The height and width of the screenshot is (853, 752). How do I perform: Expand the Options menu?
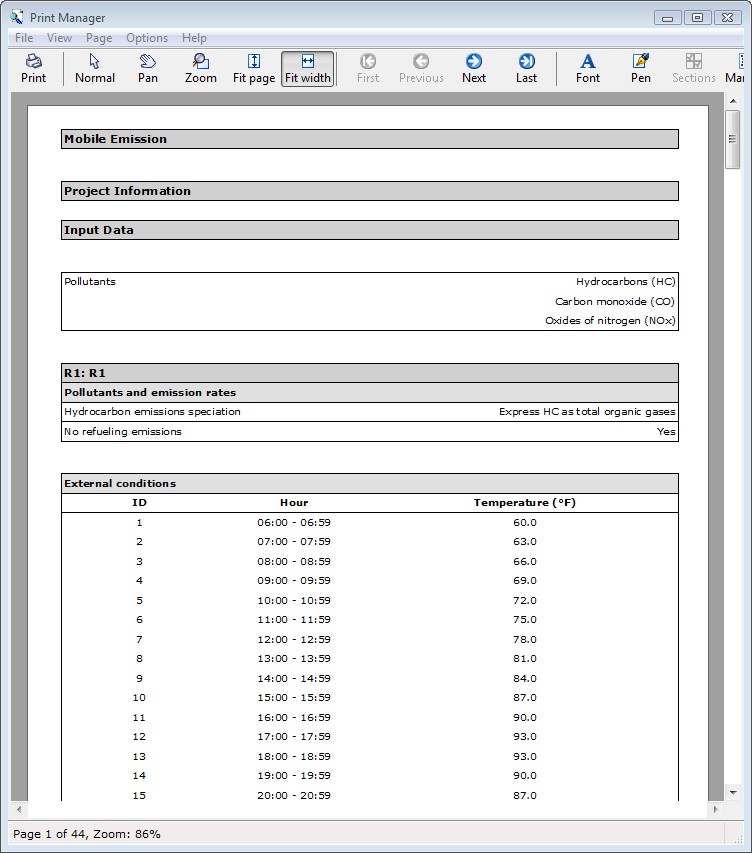(x=147, y=38)
